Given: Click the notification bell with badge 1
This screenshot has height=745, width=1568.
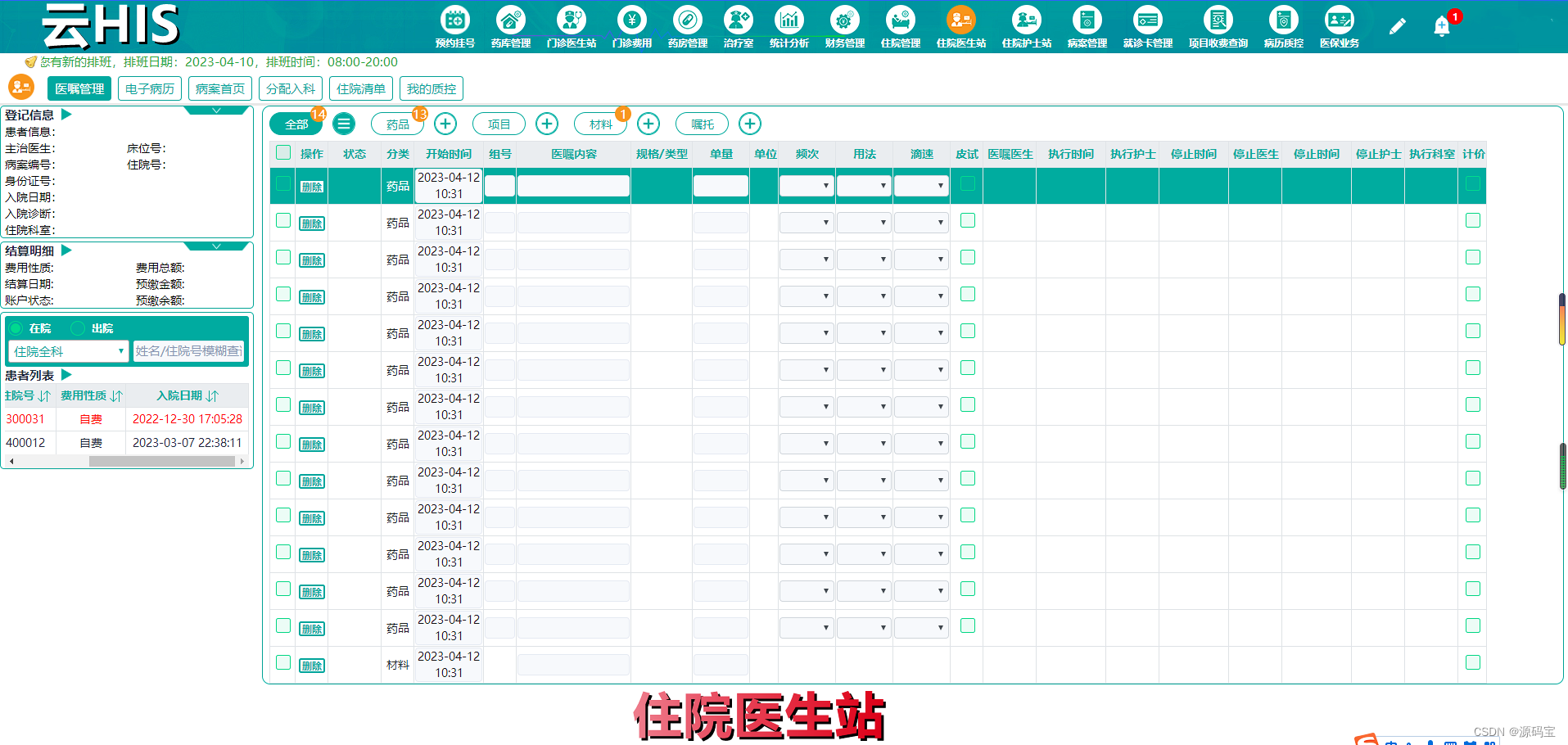Looking at the screenshot, I should click(x=1441, y=25).
